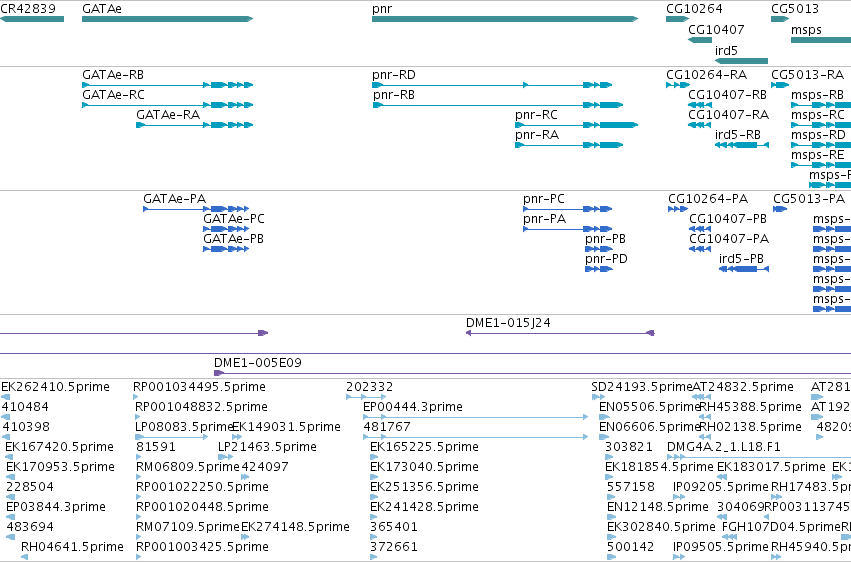Click transcript msps-RE
This screenshot has height=562, width=851.
coord(821,165)
